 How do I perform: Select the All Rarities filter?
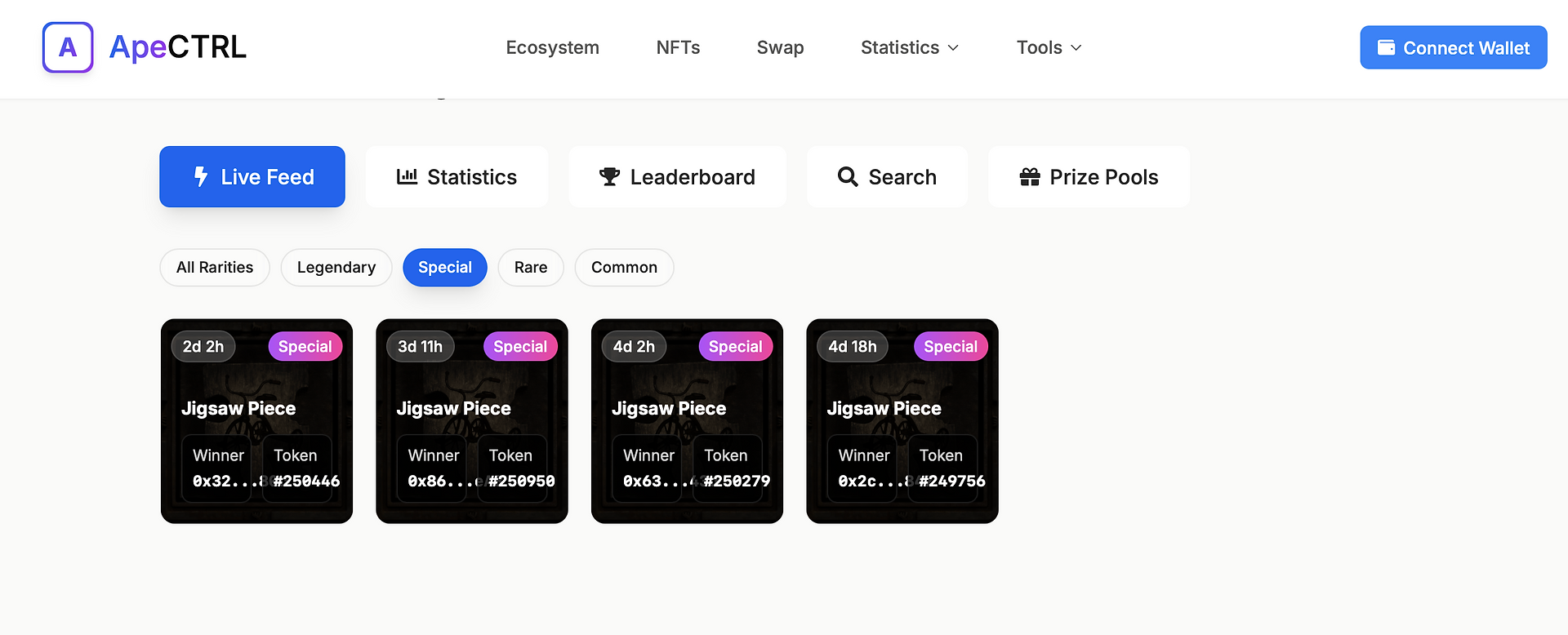[x=215, y=268]
